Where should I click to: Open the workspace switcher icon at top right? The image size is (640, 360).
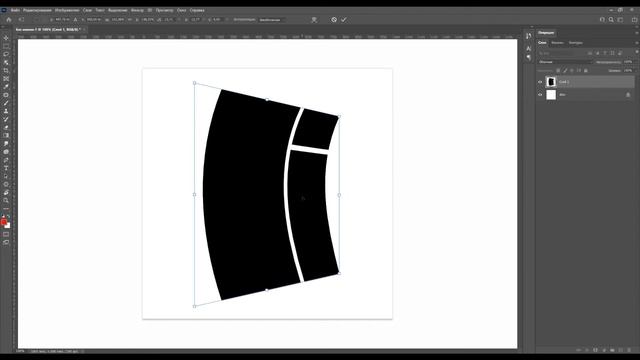[x=620, y=20]
